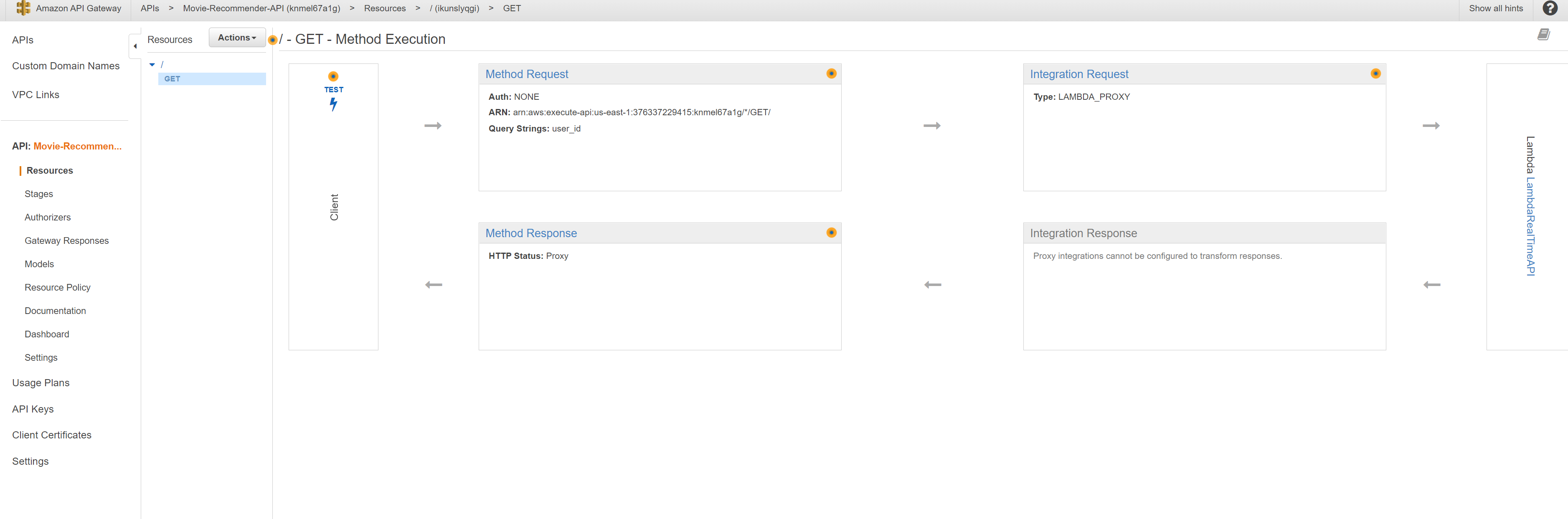Select the GET method in resource tree
Image resolution: width=1568 pixels, height=519 pixels.
(172, 79)
